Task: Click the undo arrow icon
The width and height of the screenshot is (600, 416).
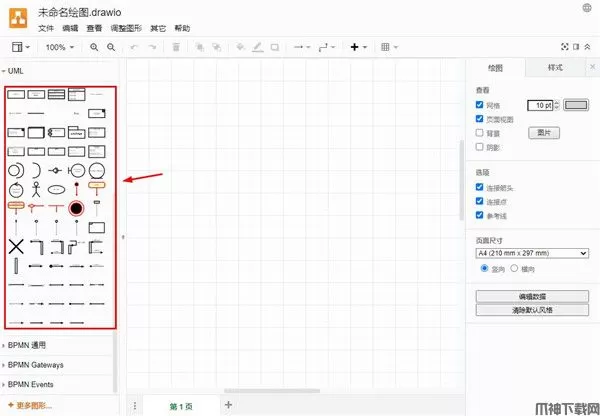Action: click(x=134, y=47)
